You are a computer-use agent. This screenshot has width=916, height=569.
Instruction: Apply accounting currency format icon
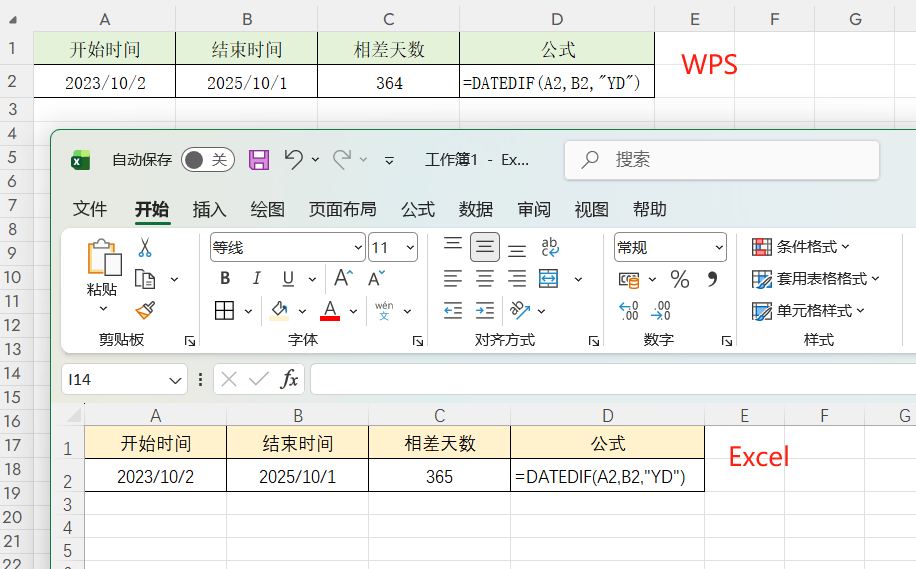pos(629,280)
